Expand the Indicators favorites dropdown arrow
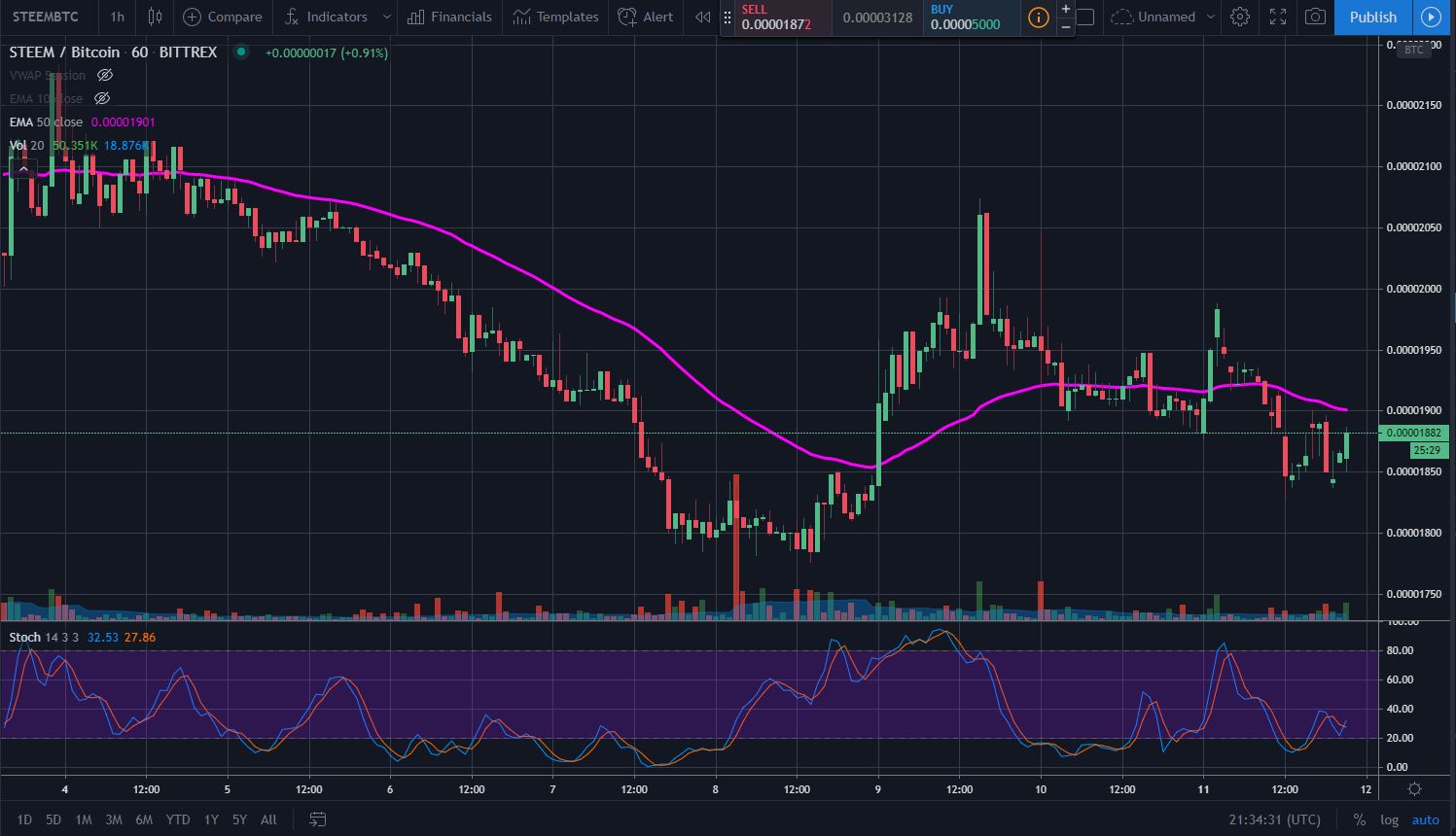The width and height of the screenshot is (1456, 836). coord(387,17)
